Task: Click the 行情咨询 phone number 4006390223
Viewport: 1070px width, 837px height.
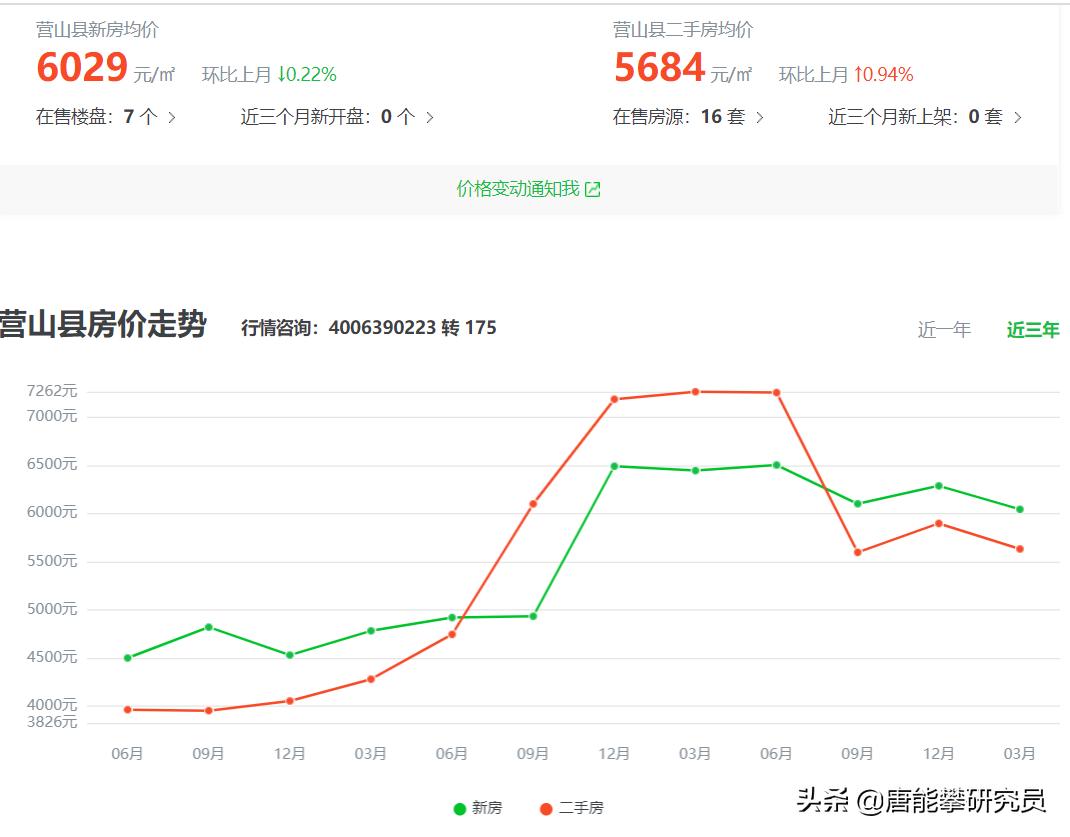Action: [x=382, y=328]
